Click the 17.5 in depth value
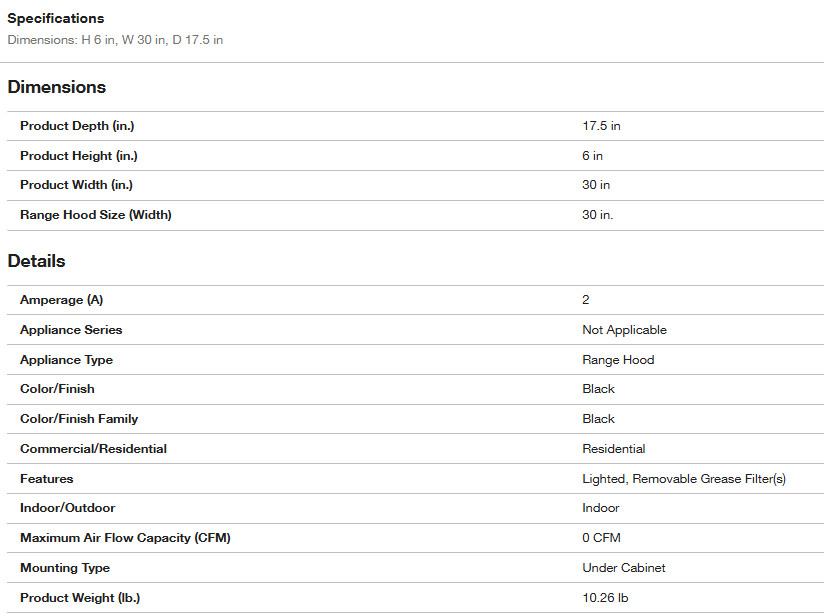Screen dimensions: 824x616 point(601,126)
